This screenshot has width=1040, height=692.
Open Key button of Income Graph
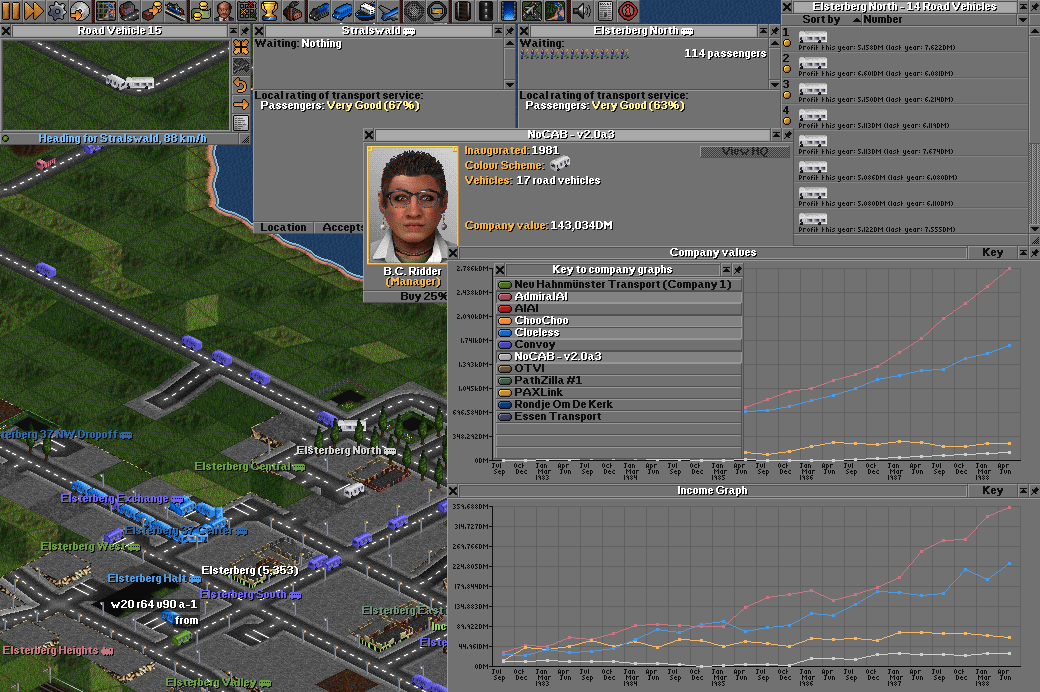point(992,491)
